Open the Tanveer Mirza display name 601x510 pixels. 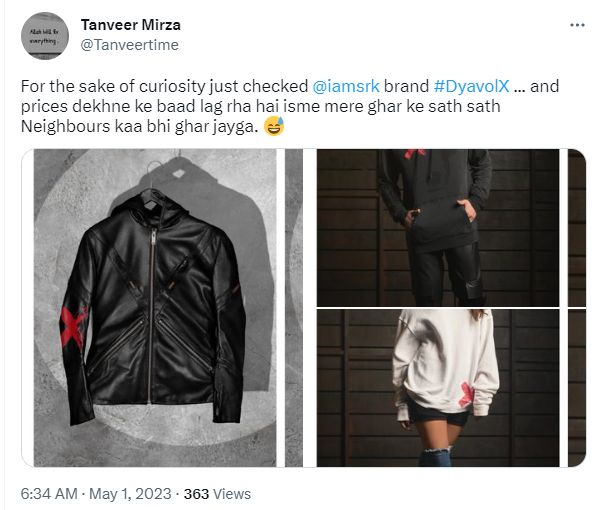click(x=131, y=25)
